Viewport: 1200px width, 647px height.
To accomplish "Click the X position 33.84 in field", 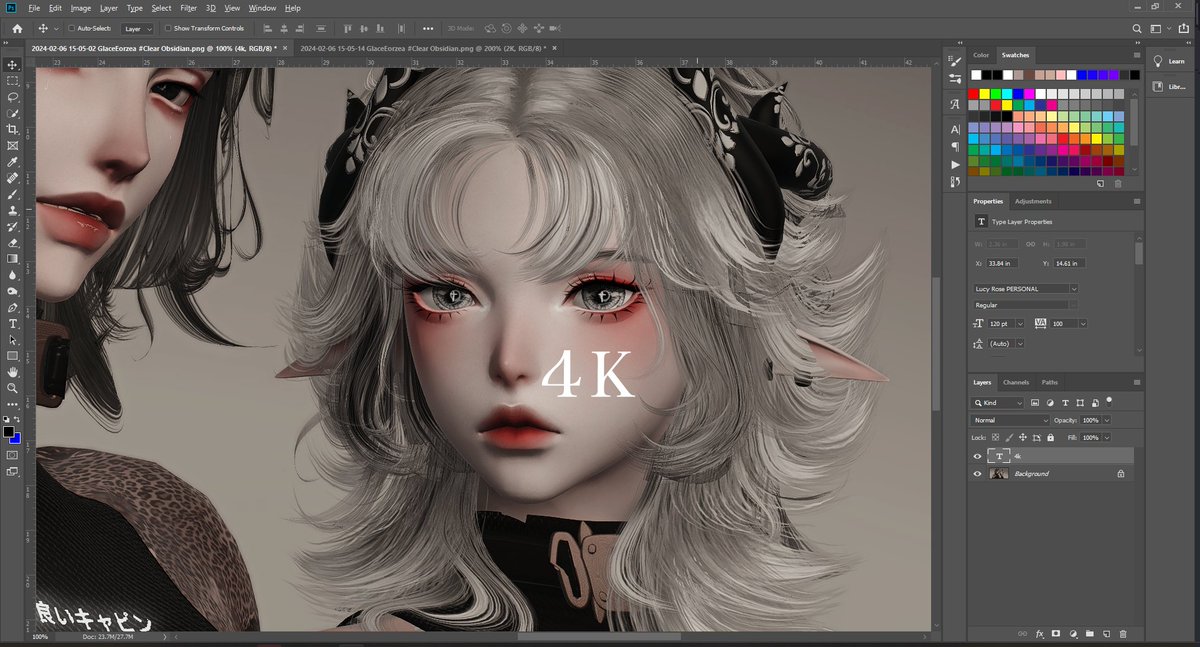I will [x=1003, y=263].
